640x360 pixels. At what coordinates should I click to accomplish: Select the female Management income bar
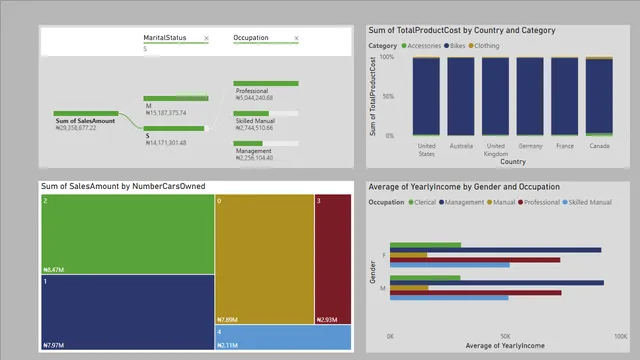(x=496, y=250)
